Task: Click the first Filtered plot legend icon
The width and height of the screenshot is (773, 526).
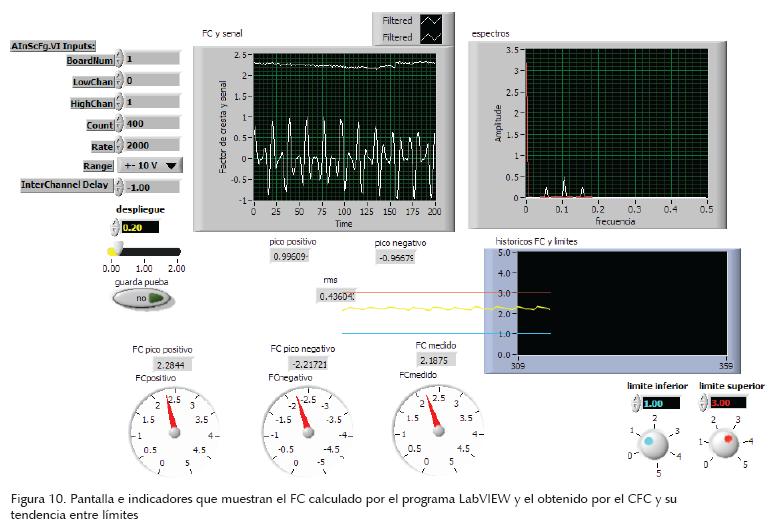Action: [x=432, y=20]
